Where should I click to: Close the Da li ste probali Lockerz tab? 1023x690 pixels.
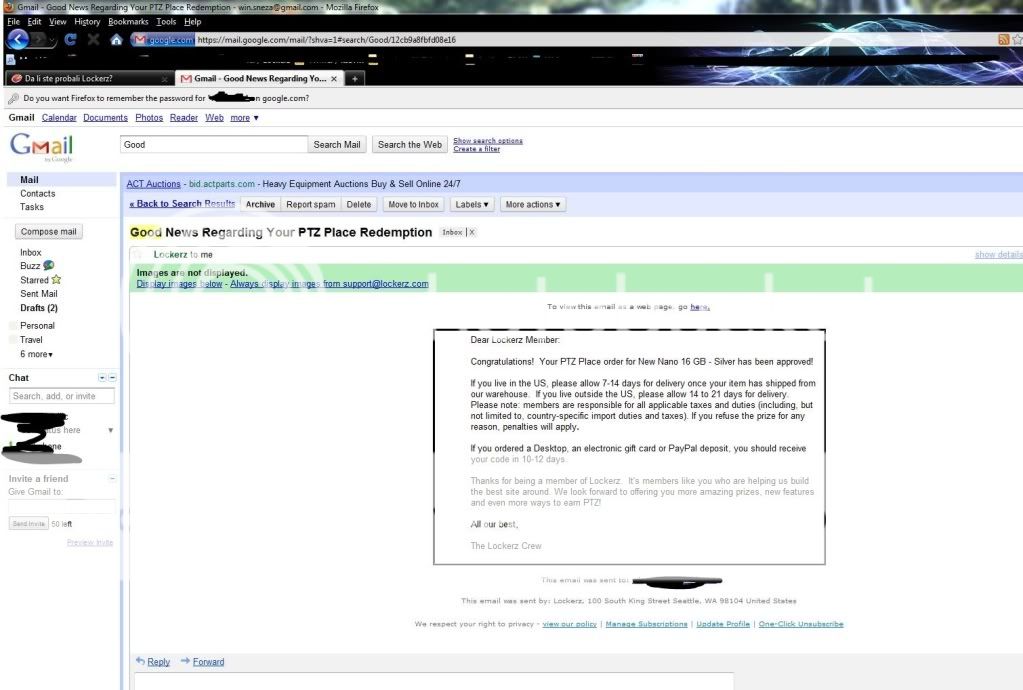[x=164, y=79]
